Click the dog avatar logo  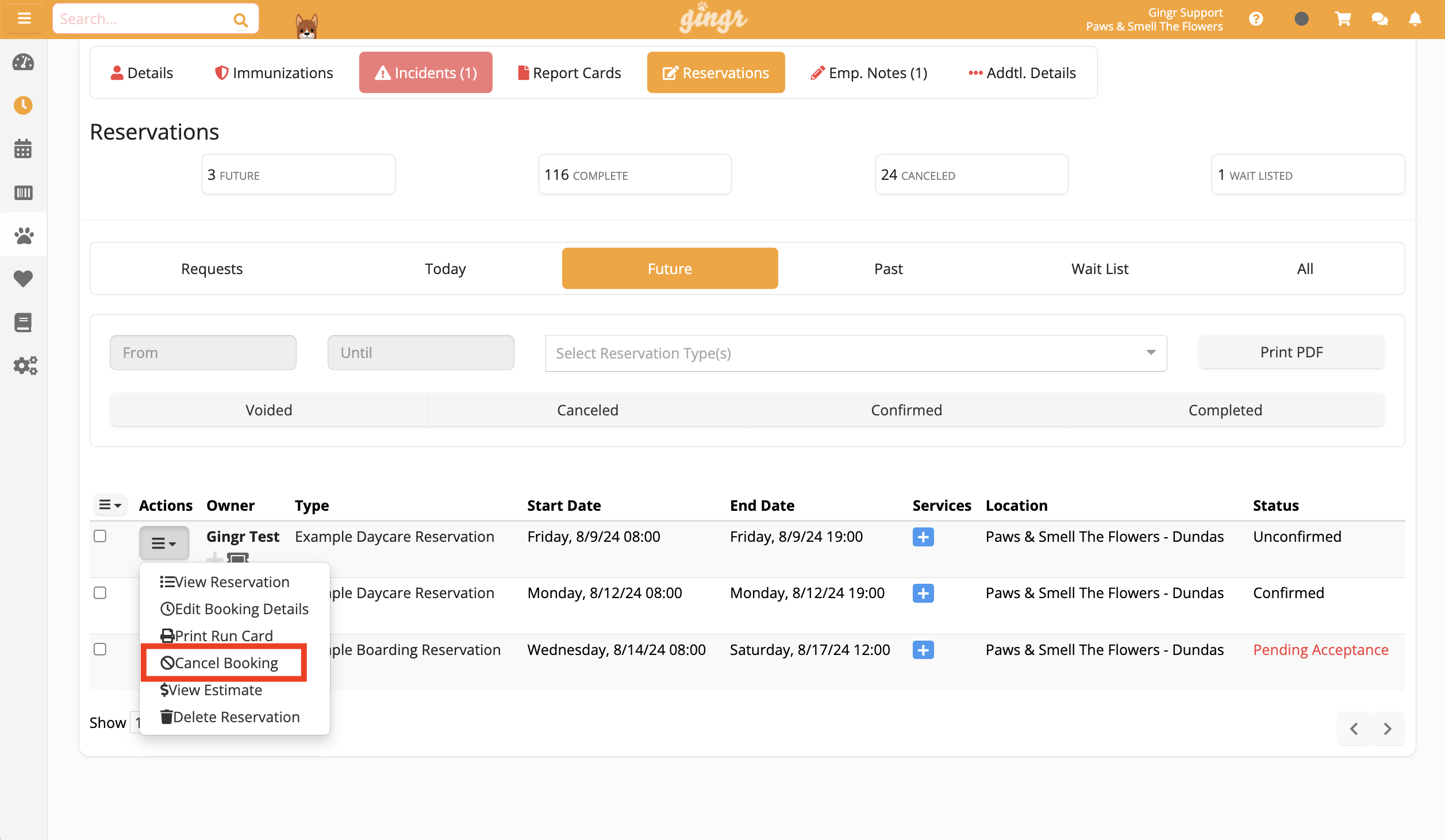pyautogui.click(x=306, y=26)
